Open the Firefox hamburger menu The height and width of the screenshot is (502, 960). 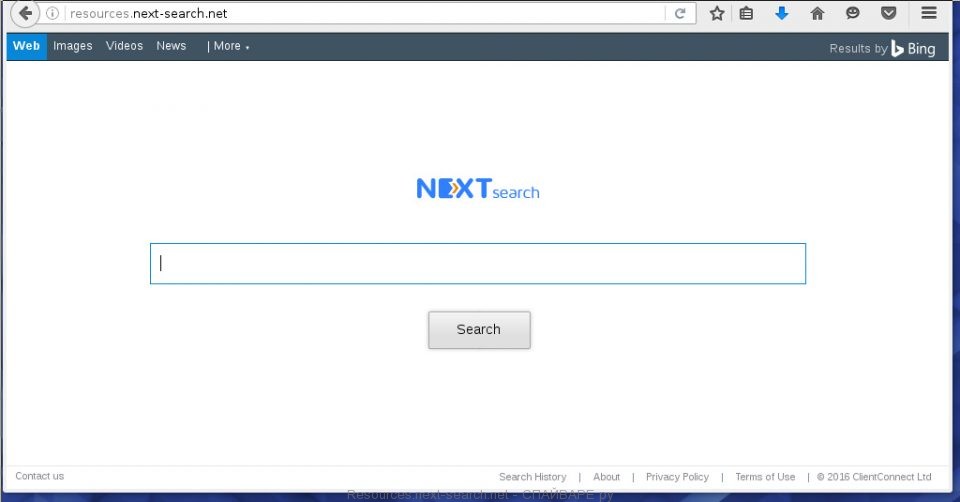pos(929,14)
